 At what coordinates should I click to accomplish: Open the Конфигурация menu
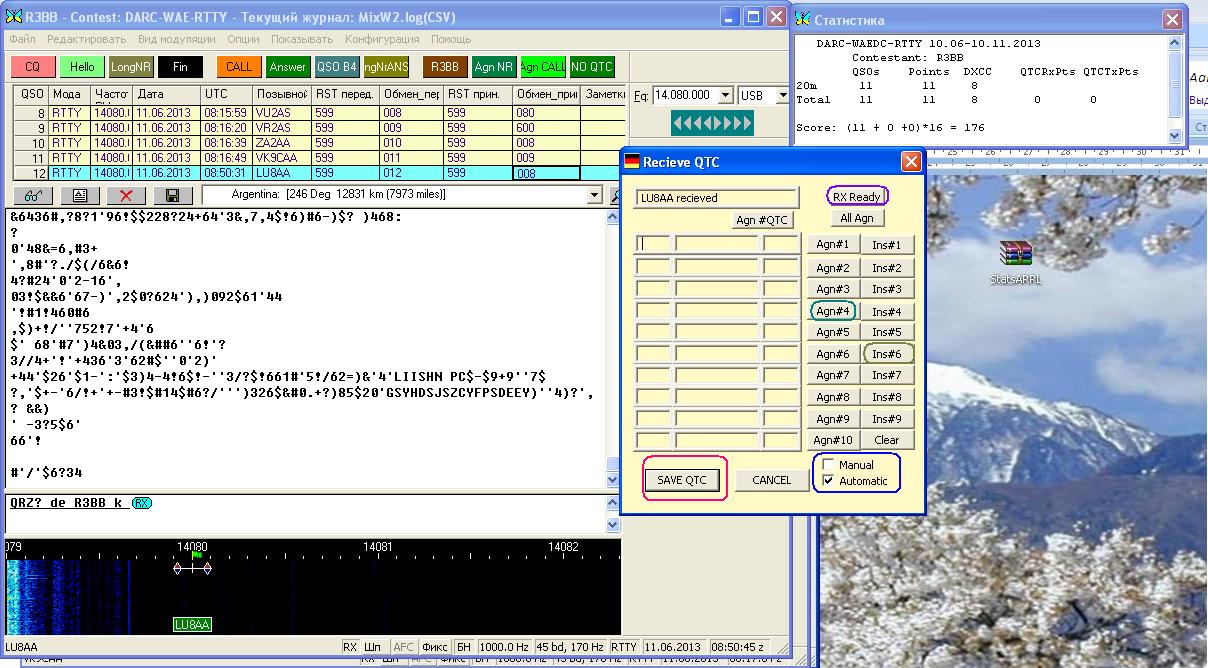click(382, 39)
